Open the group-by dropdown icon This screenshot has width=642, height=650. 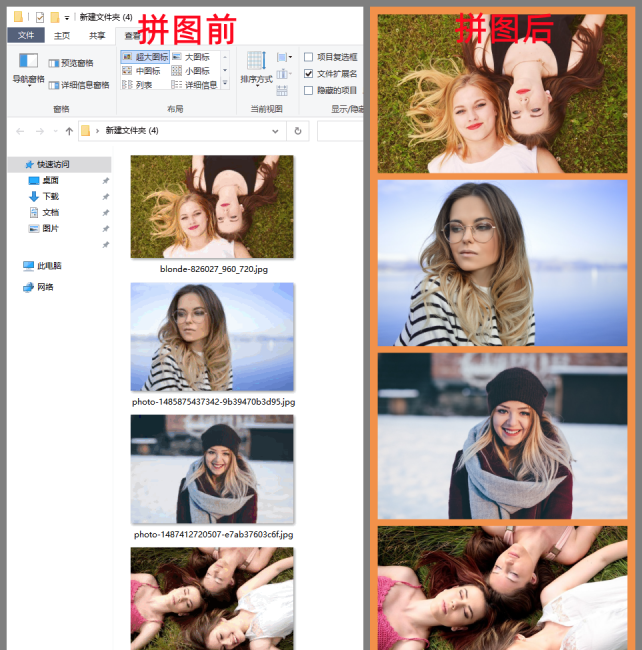pos(284,57)
